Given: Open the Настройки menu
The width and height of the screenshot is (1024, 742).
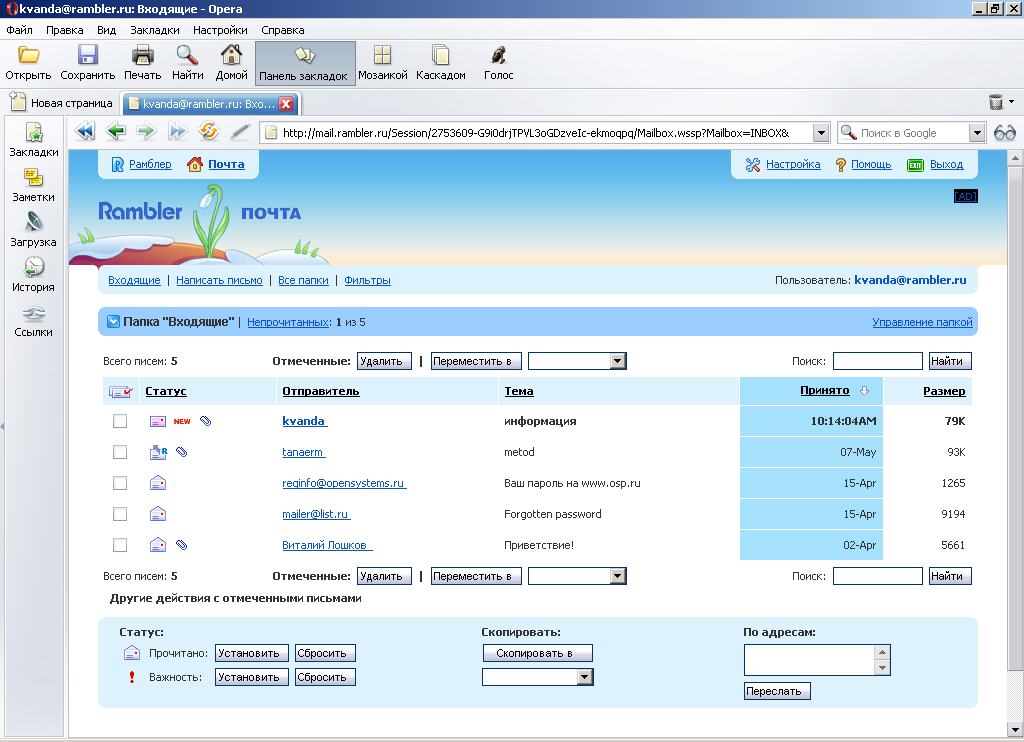Looking at the screenshot, I should click(220, 30).
